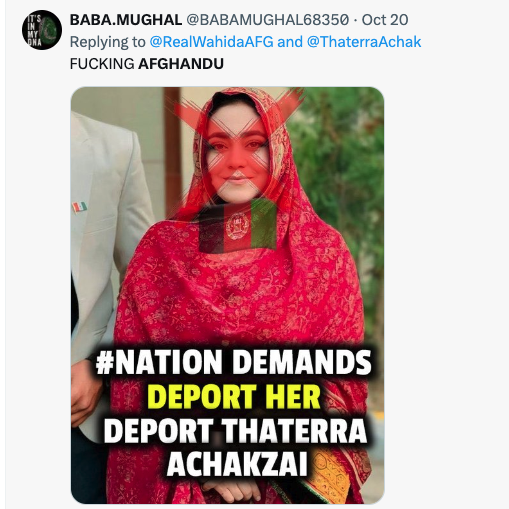Click the BABA.MUGHAL display name
Screen dimensions: 509x509
(x=126, y=20)
